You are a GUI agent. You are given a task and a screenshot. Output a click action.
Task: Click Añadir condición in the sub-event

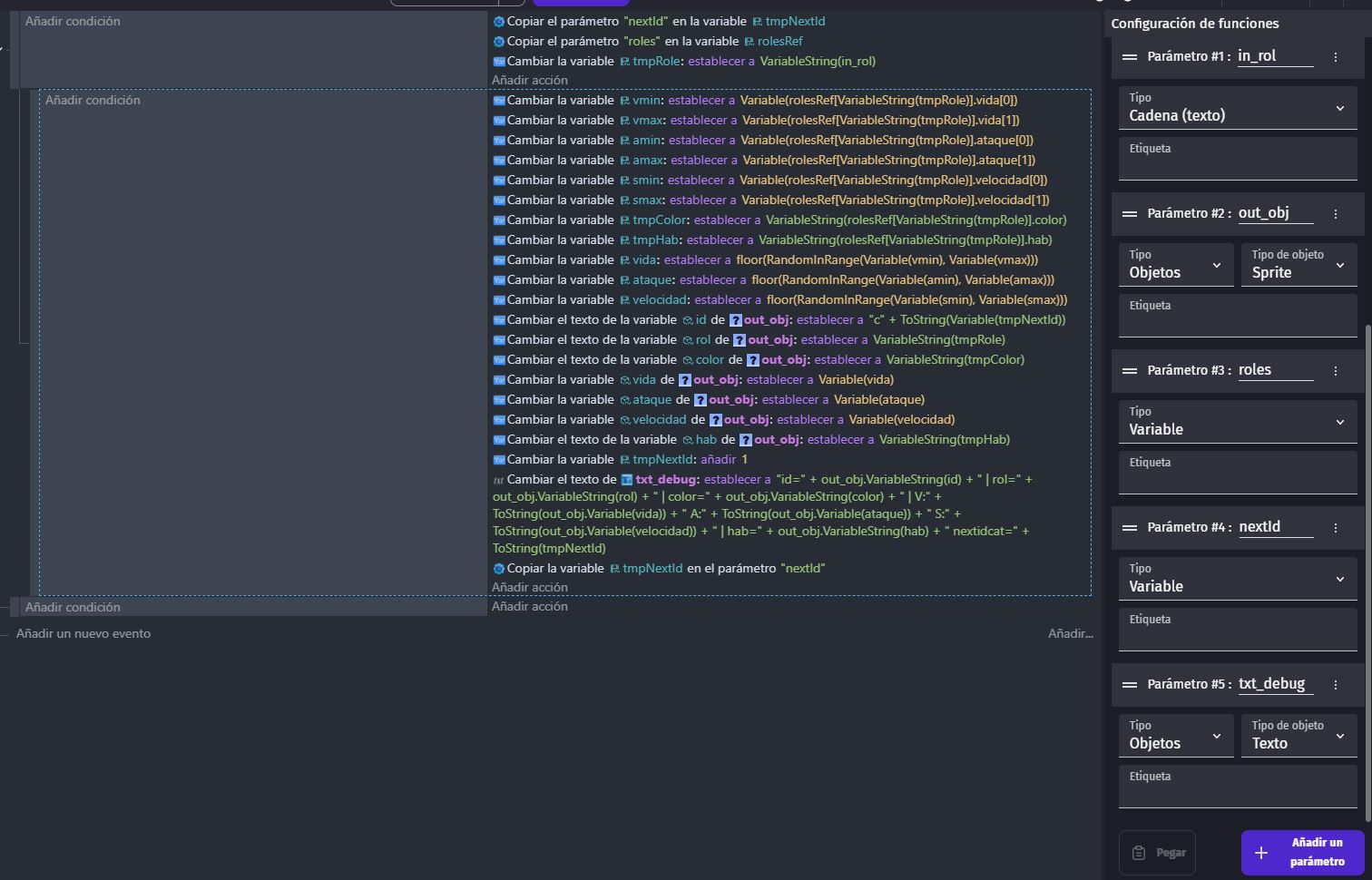[x=93, y=101]
